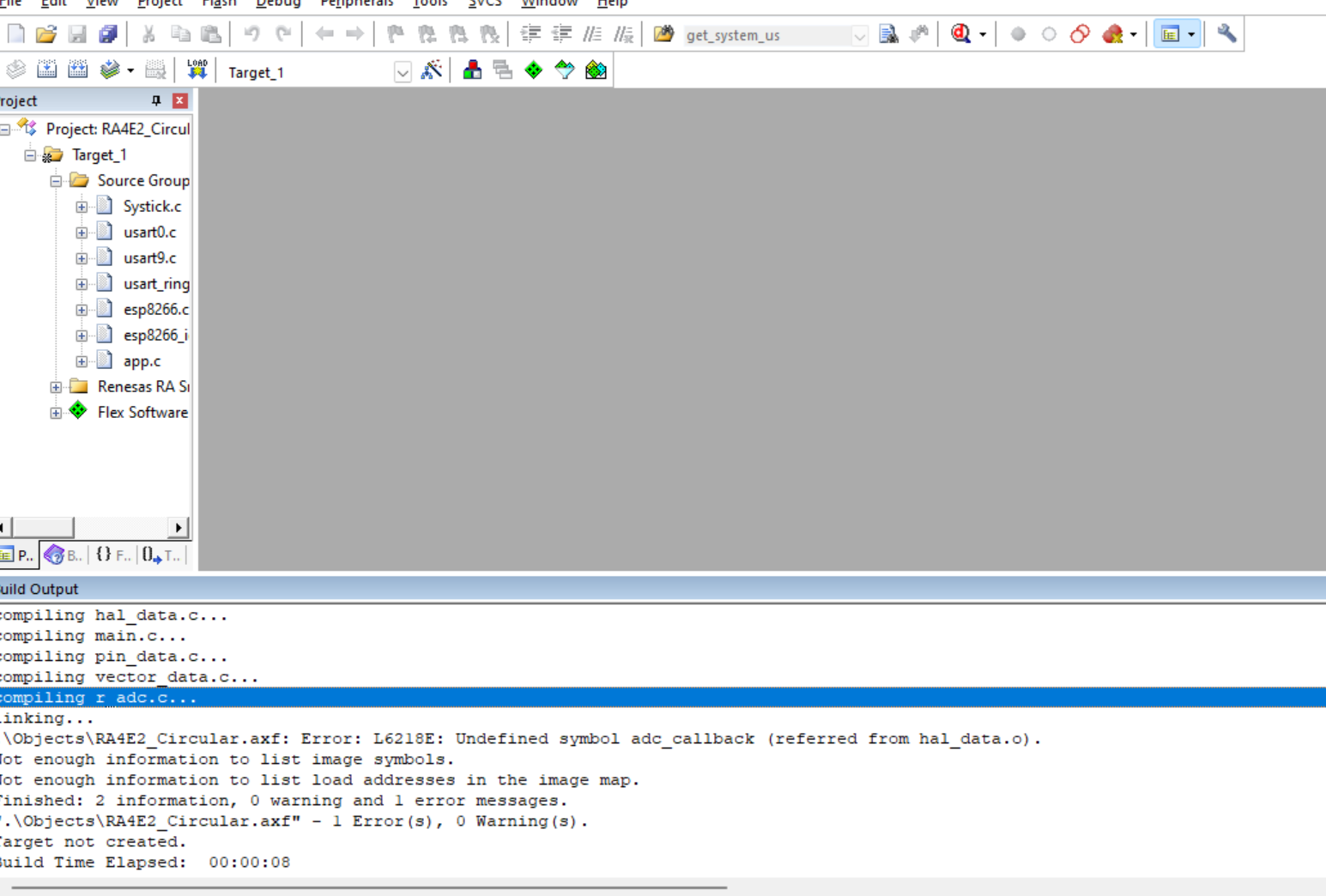Close the Project panel

(x=179, y=100)
